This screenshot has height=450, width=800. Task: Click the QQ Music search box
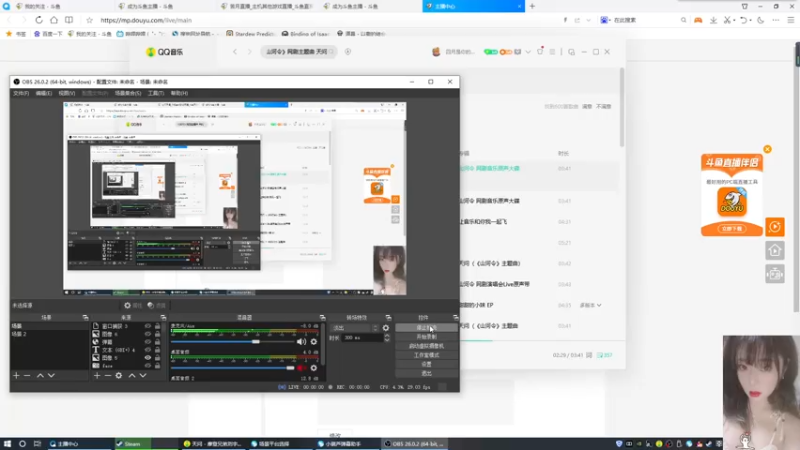click(x=299, y=52)
